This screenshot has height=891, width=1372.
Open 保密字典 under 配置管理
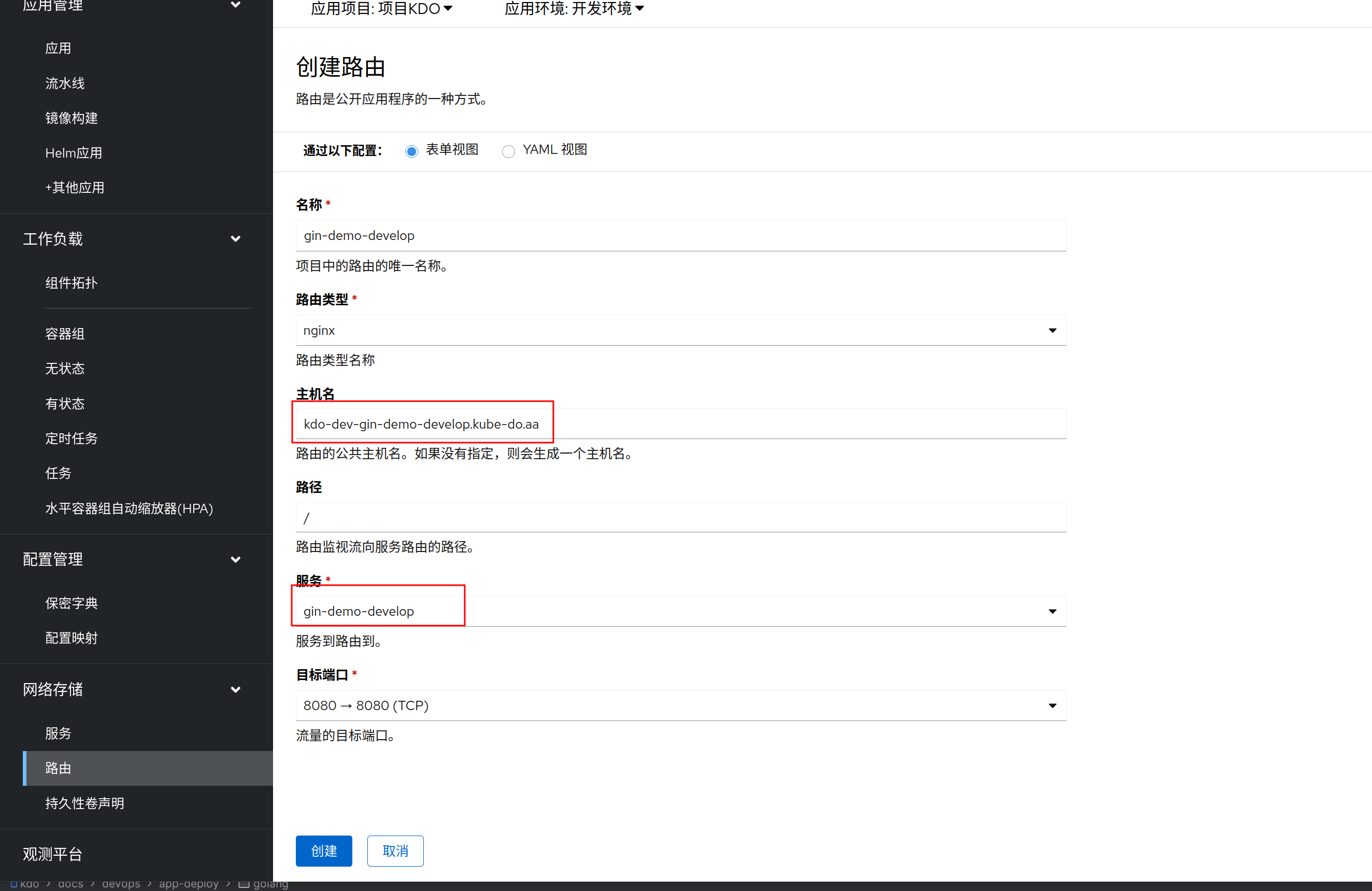[x=72, y=603]
